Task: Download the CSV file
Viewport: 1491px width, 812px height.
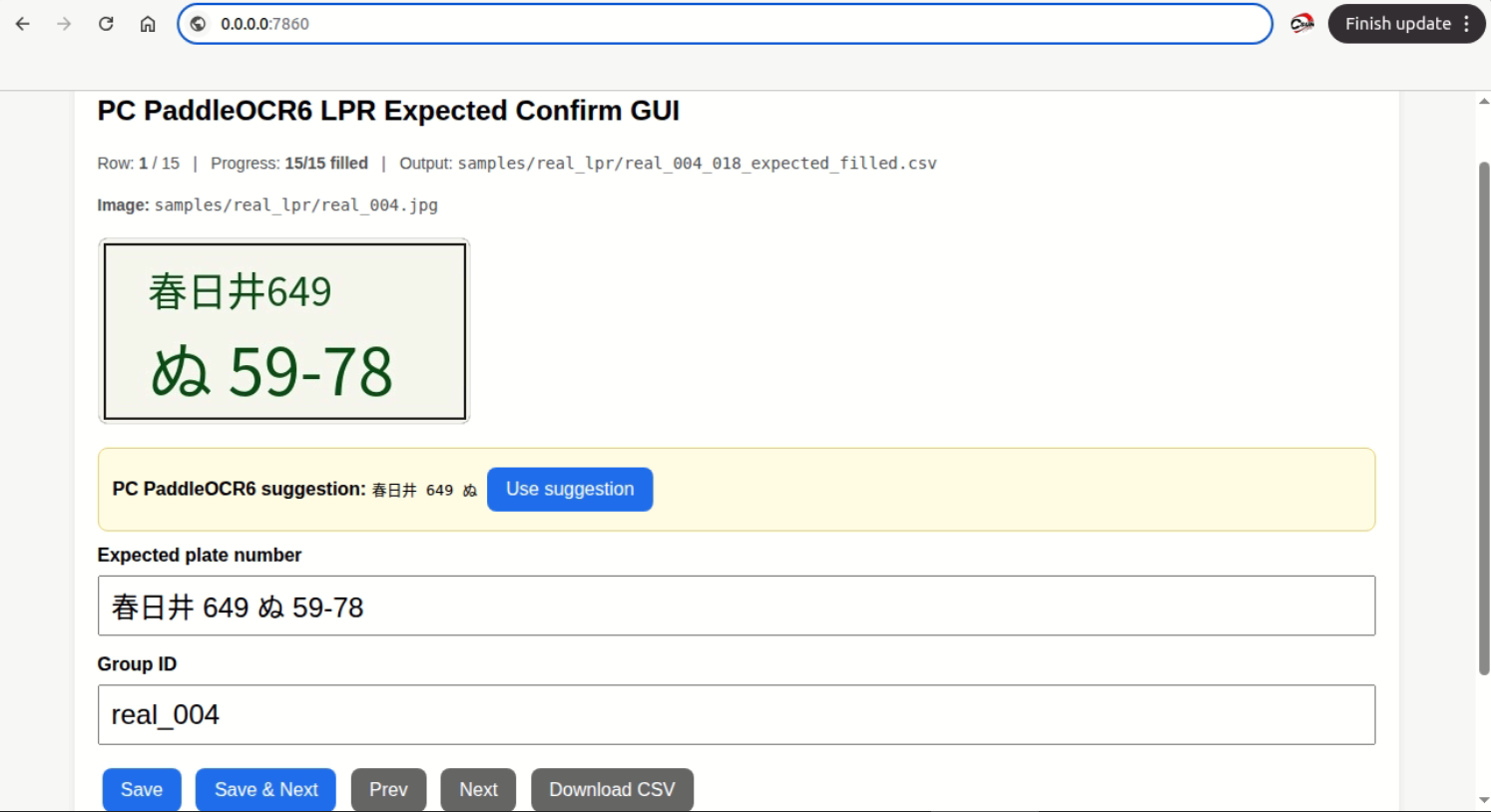Action: coord(612,790)
